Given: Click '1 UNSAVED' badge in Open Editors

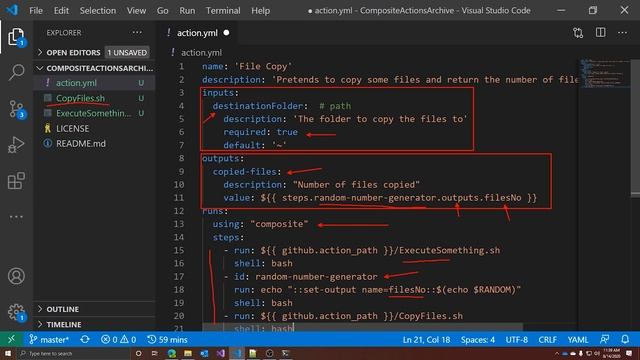Looking at the screenshot, I should tap(127, 52).
